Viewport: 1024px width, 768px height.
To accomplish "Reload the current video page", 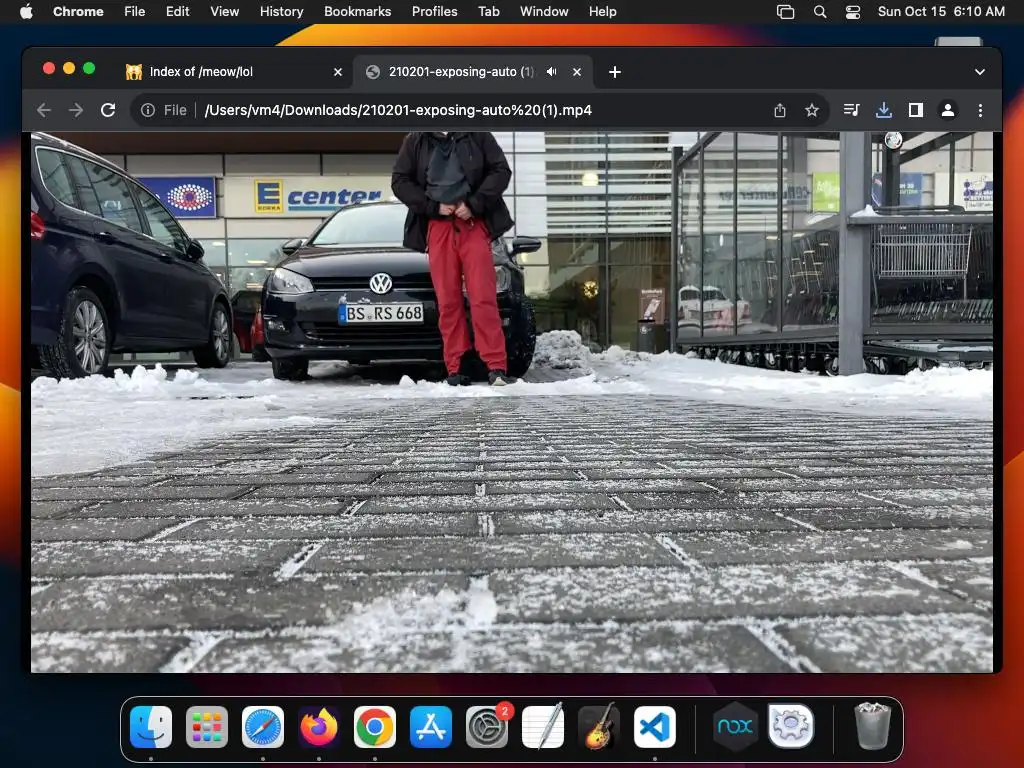I will pos(108,110).
